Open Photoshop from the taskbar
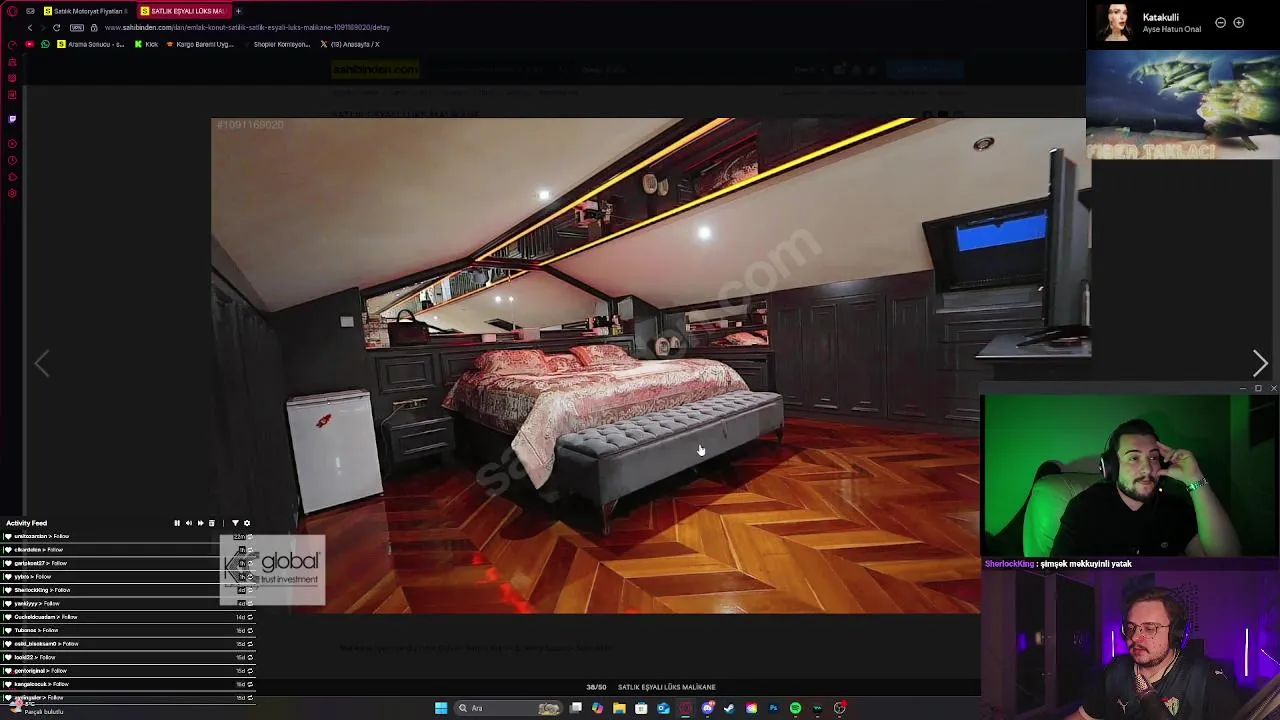1280x720 pixels. pyautogui.click(x=773, y=708)
